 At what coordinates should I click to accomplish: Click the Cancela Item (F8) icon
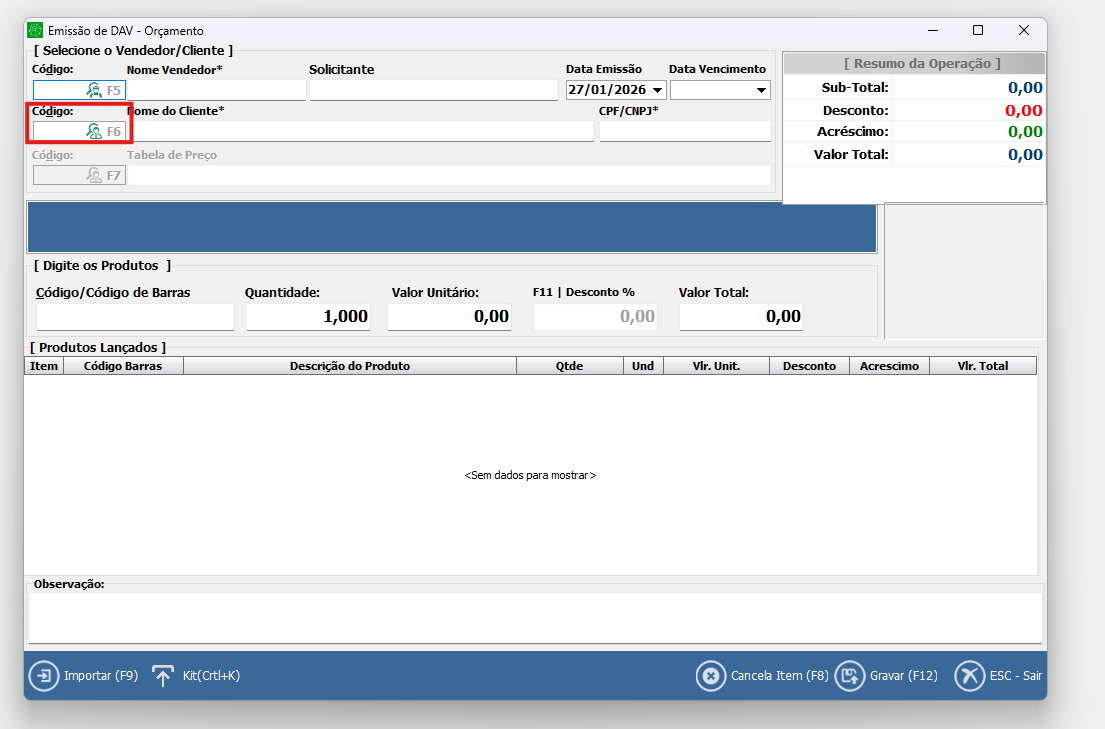pyautogui.click(x=710, y=676)
